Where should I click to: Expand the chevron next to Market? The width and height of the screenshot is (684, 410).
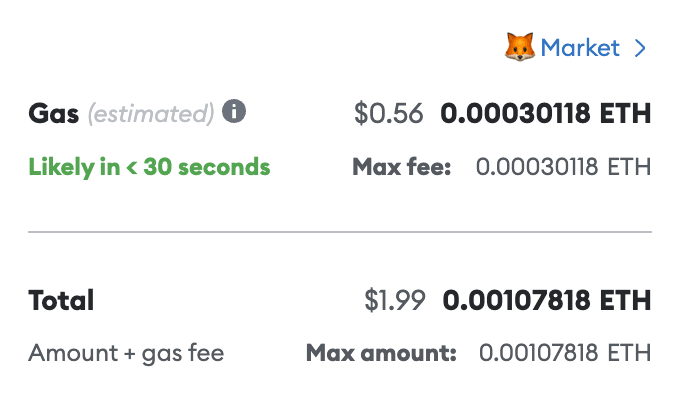[x=640, y=48]
